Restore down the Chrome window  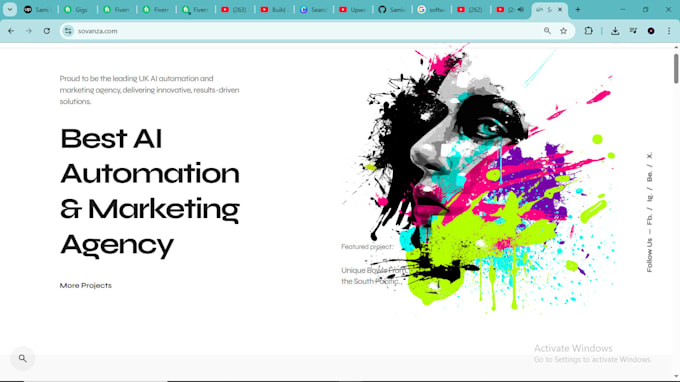645,9
